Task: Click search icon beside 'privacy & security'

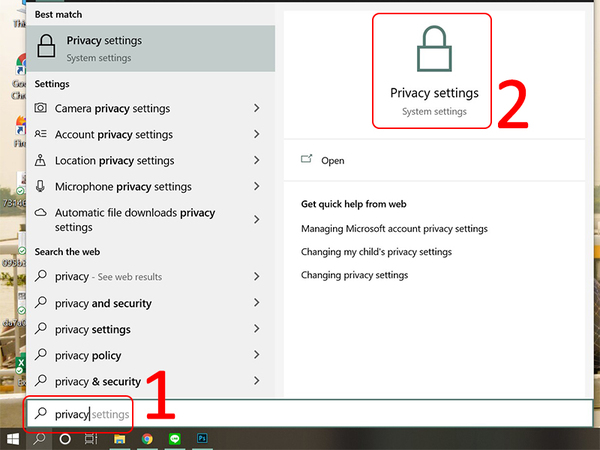Action: [x=41, y=380]
